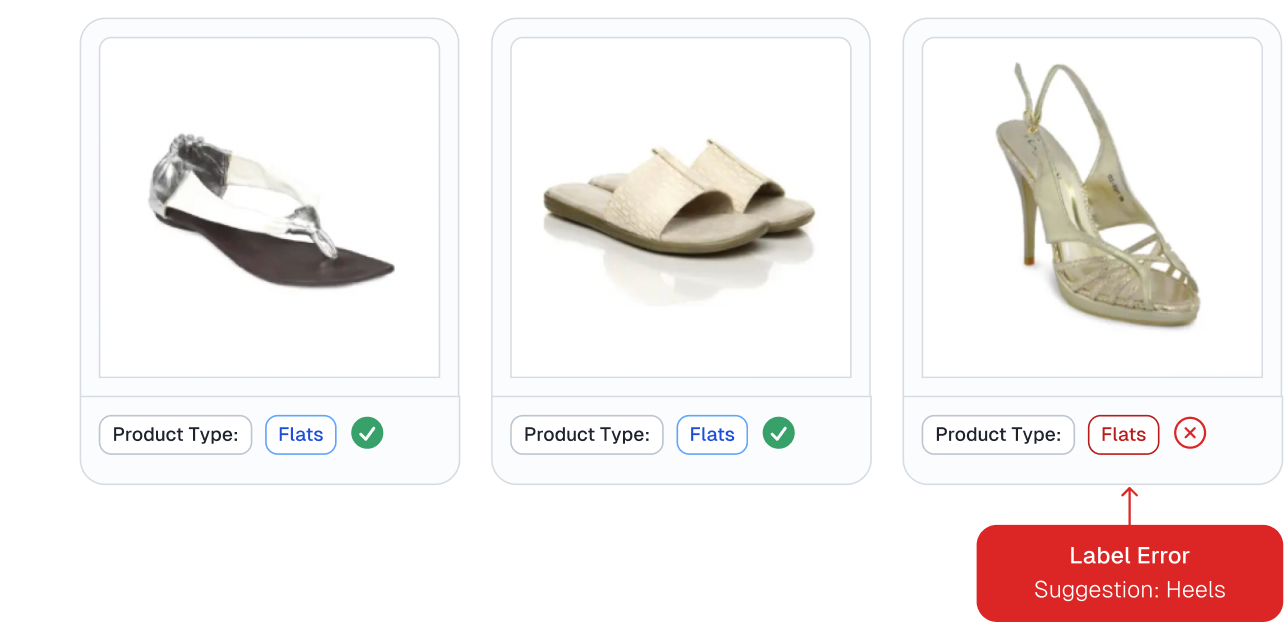Click the green checkmark on the beige slides card
Image resolution: width=1284 pixels, height=635 pixels.
pos(779,433)
